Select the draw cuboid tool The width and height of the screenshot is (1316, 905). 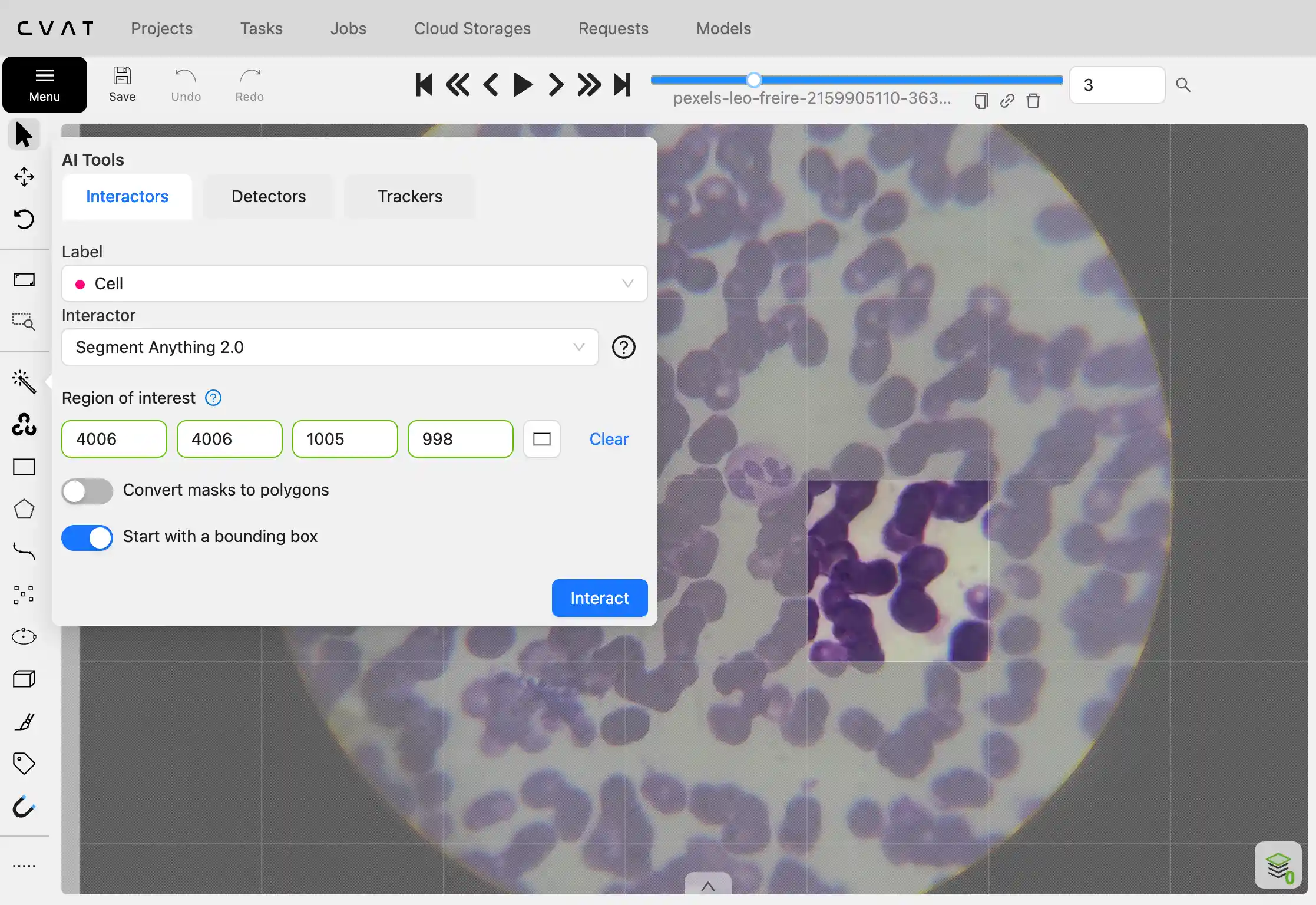tap(24, 679)
